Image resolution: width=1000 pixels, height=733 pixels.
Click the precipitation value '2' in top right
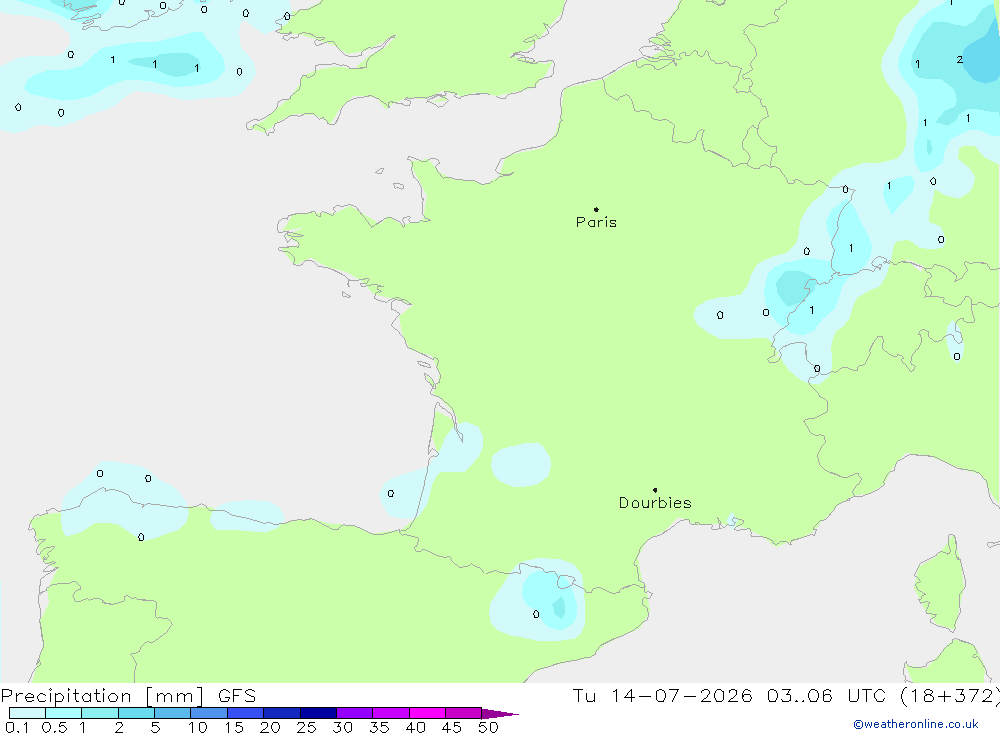959,59
